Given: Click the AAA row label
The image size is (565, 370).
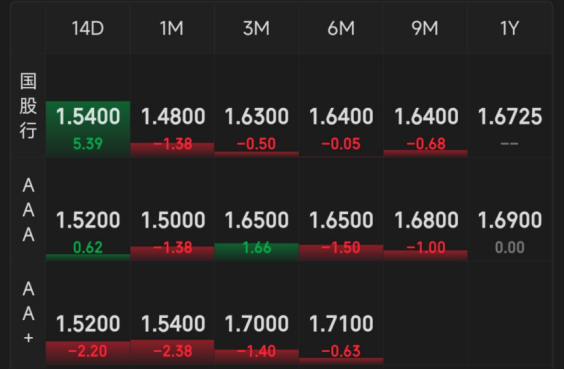Looking at the screenshot, I should pos(28,210).
